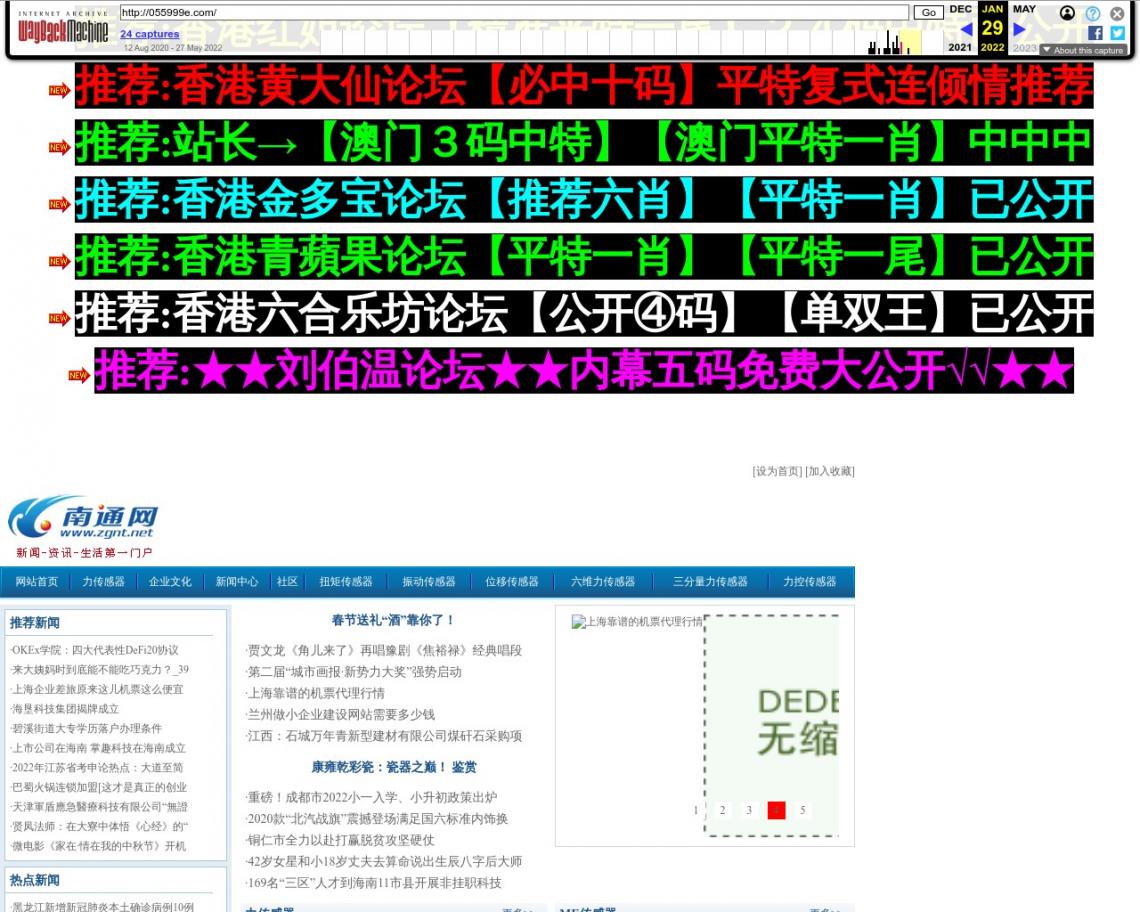Open 三分量力传感器 navigation menu item
Image resolution: width=1140 pixels, height=912 pixels.
point(710,582)
